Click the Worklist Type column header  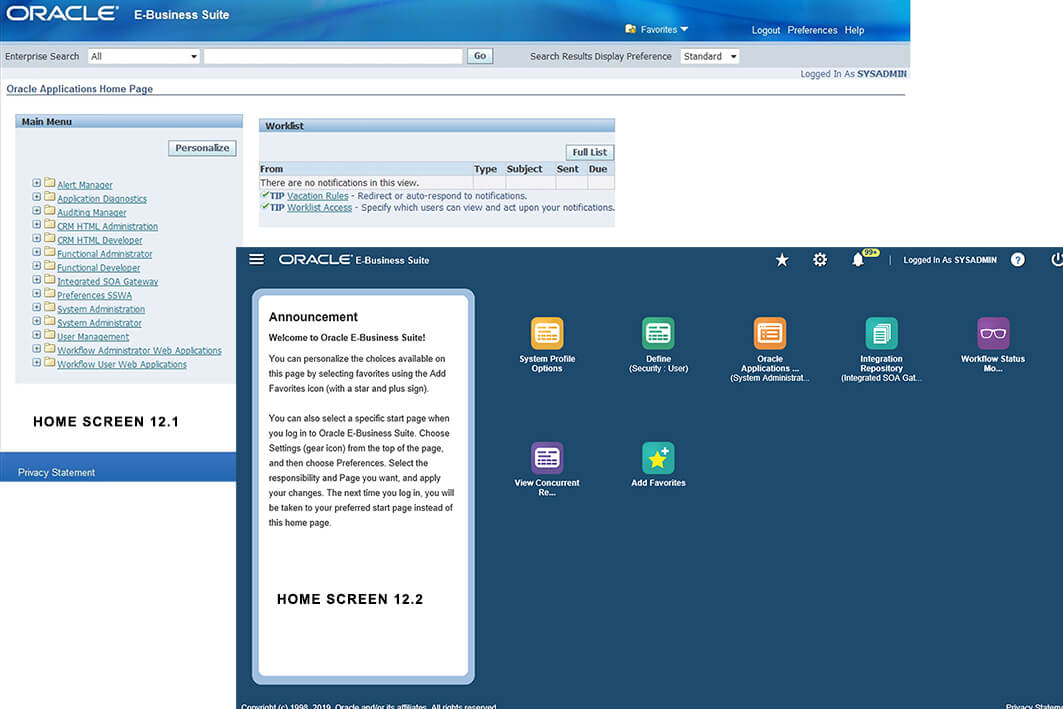click(x=485, y=169)
